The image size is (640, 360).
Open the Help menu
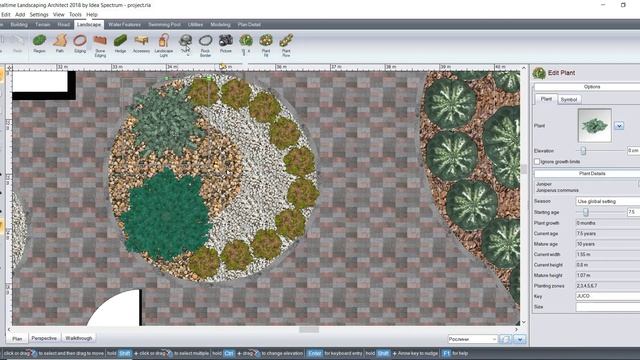tap(92, 14)
